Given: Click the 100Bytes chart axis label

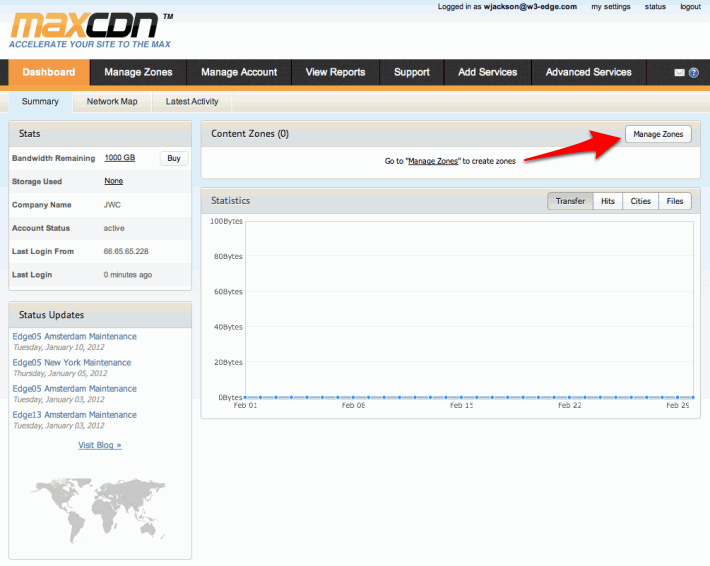Looking at the screenshot, I should [226, 221].
